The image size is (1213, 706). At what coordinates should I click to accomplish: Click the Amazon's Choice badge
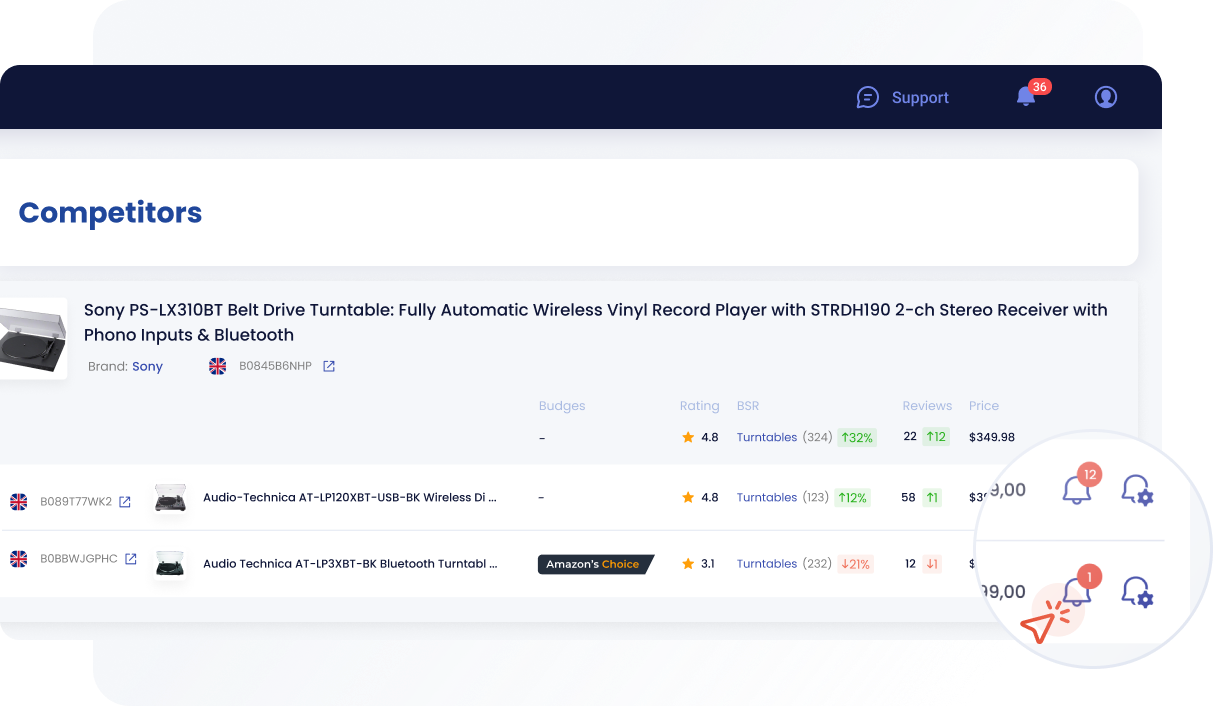pyautogui.click(x=595, y=564)
